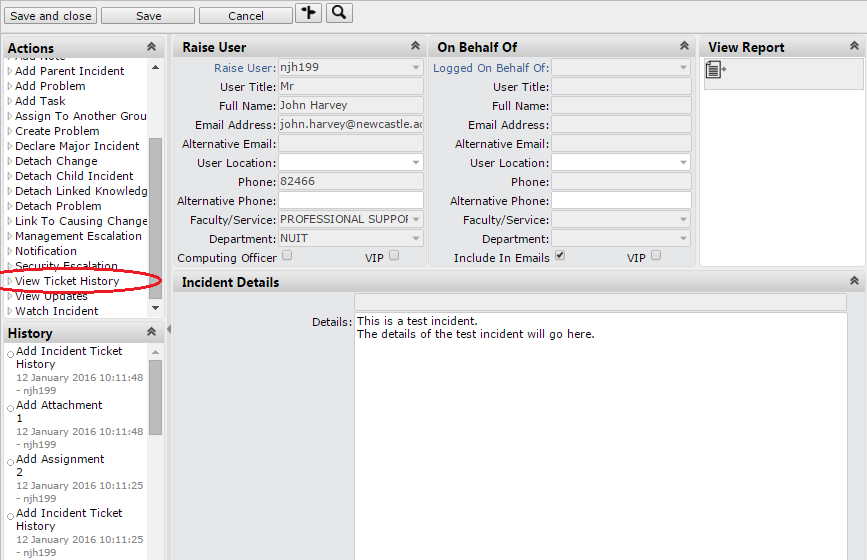Expand the Logged On Behalf Of dropdown
Screen dimensions: 867x560
pos(684,68)
